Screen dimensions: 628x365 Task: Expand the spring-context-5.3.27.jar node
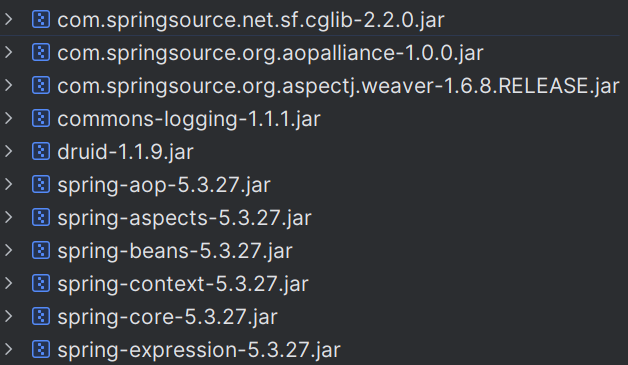point(9,284)
